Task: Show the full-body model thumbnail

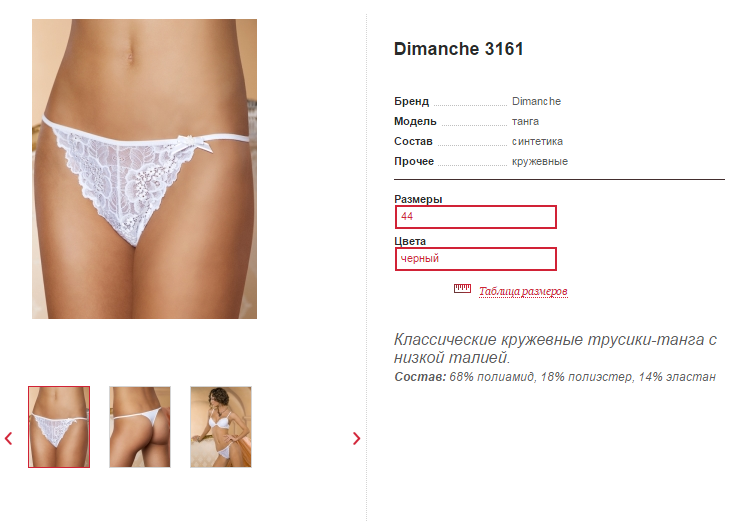Action: click(221, 427)
